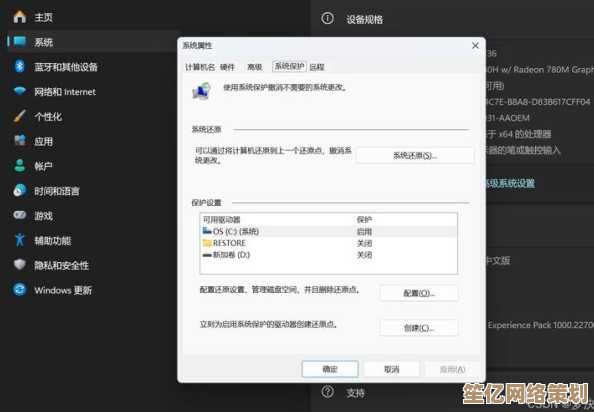594x412 pixels.
Task: Open 帐户 settings page
Action: pyautogui.click(x=43, y=166)
